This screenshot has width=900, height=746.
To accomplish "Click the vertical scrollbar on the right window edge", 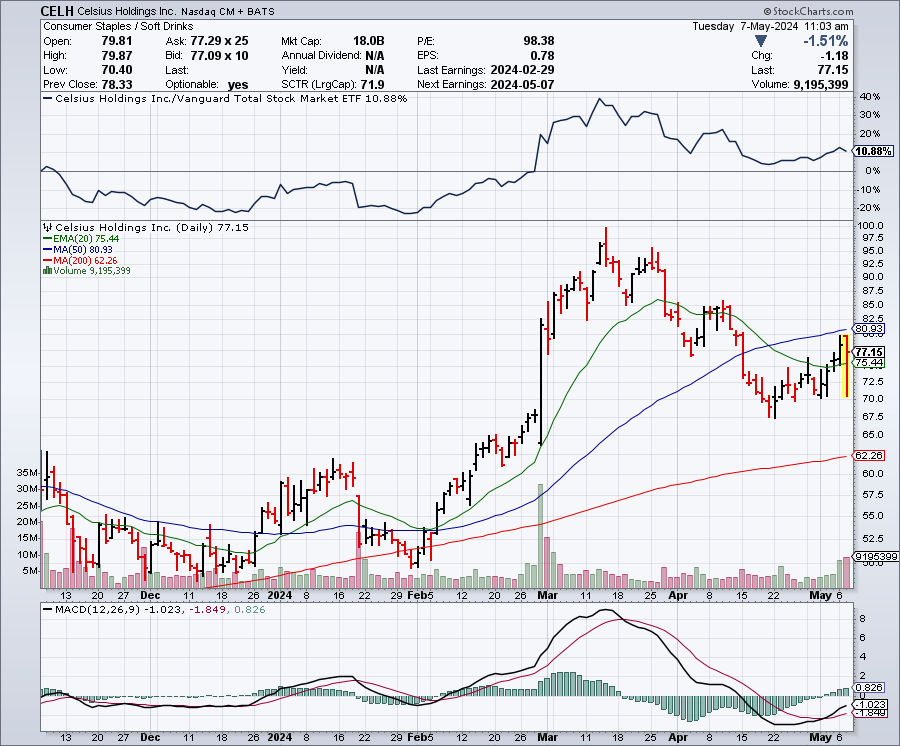I will click(x=894, y=373).
